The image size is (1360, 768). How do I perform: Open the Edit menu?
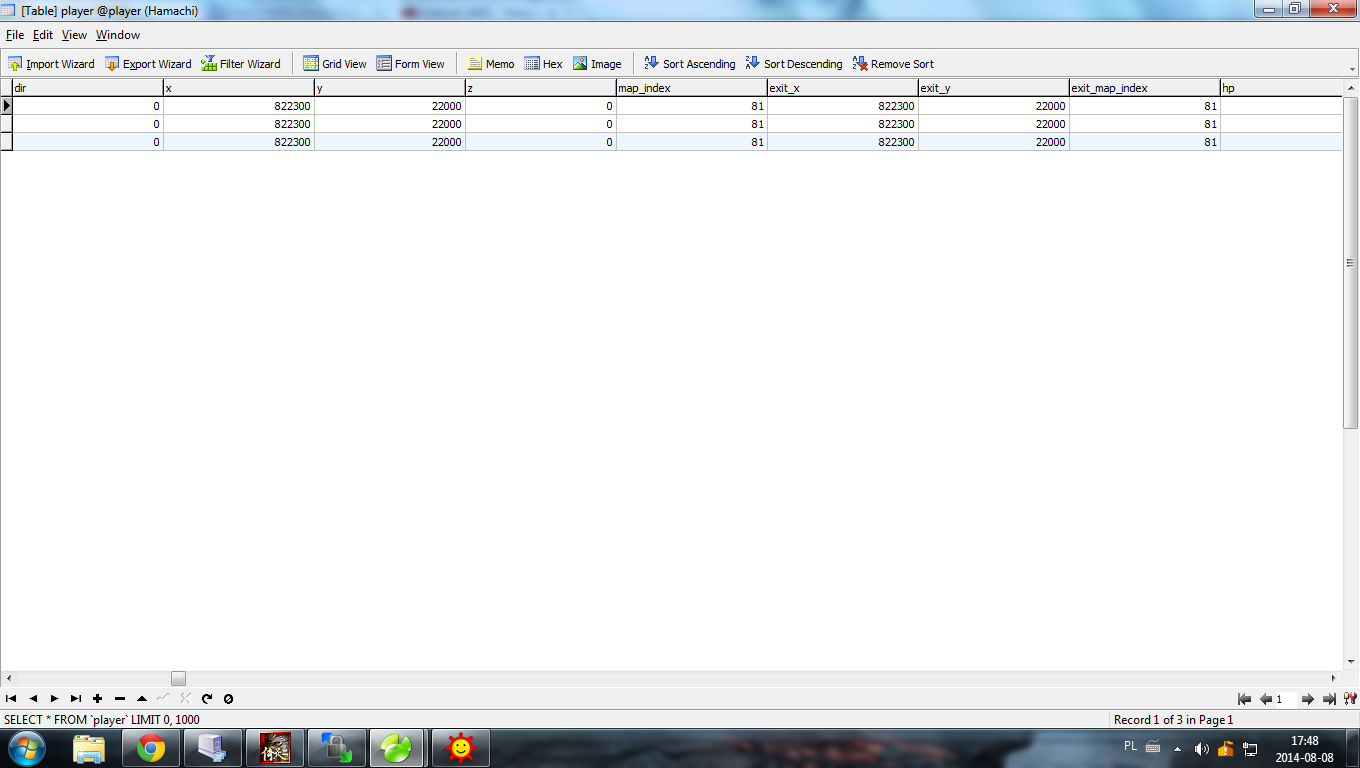tap(43, 35)
